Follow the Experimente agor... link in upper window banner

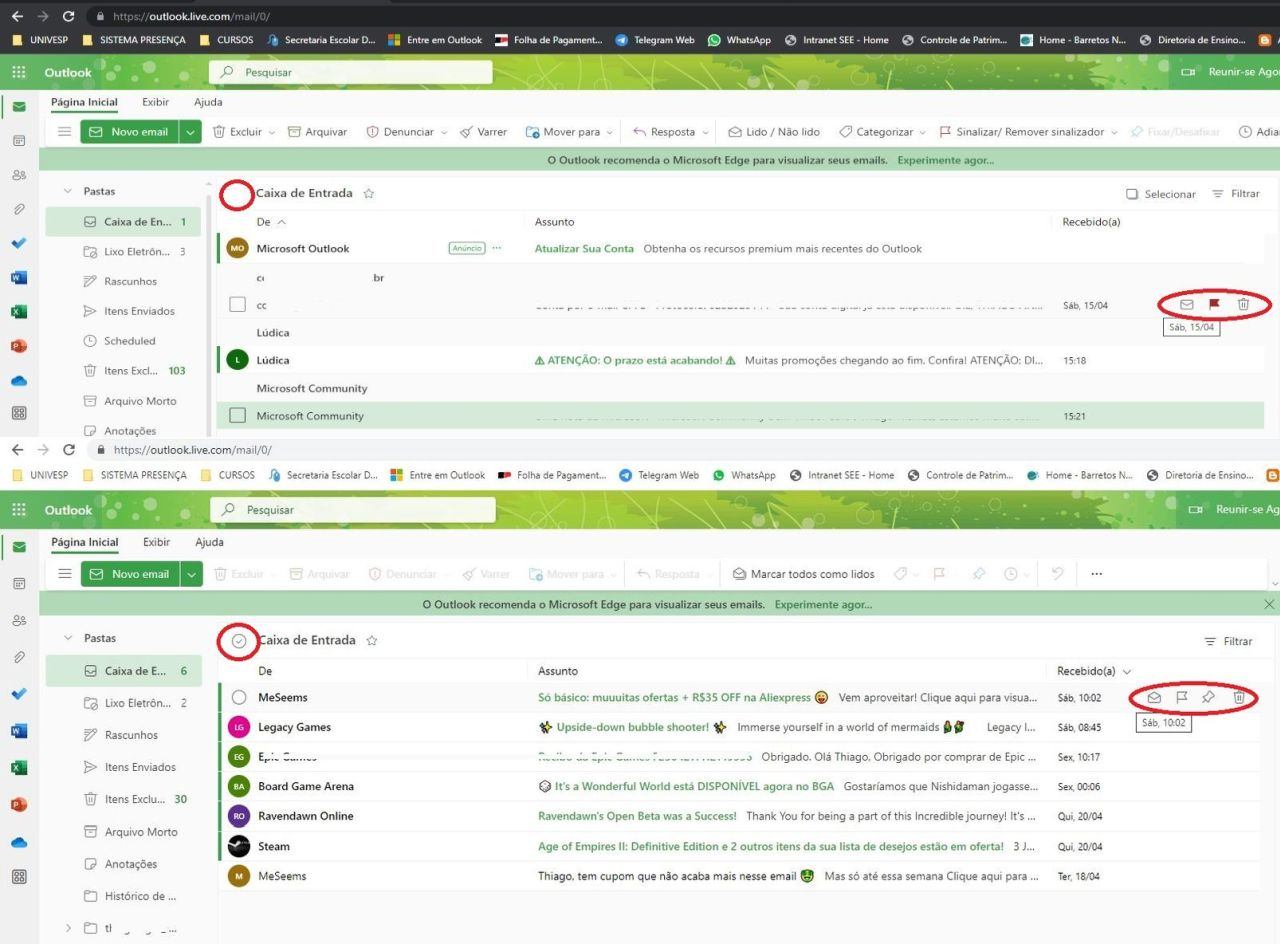click(945, 160)
